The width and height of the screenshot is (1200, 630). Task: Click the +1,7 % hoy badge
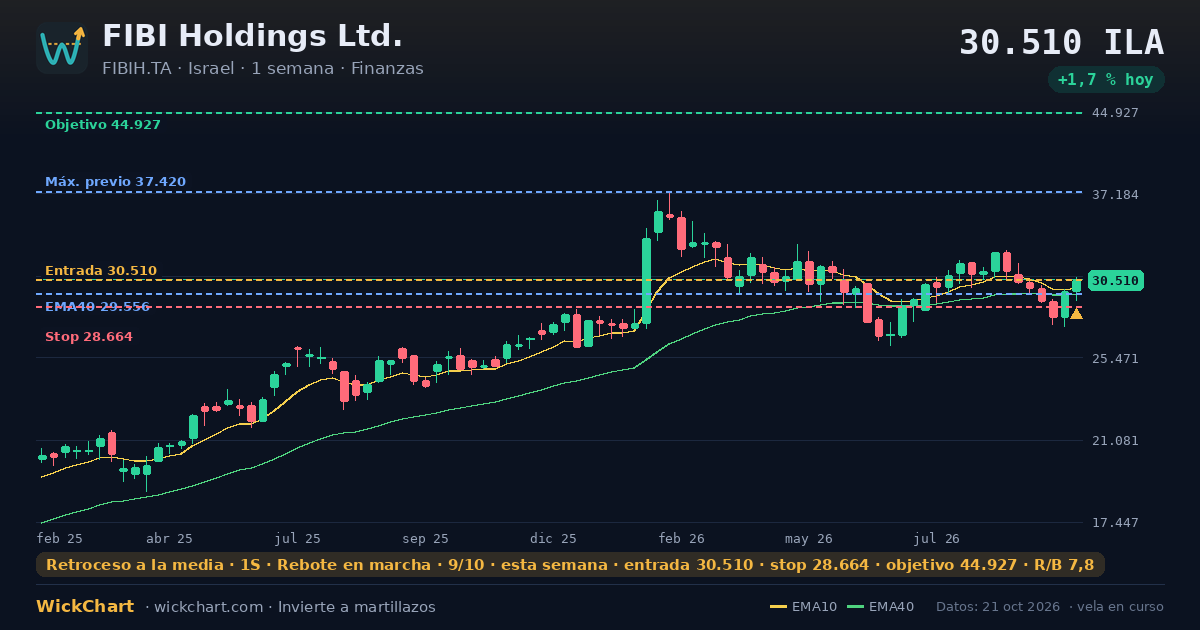(x=1106, y=80)
